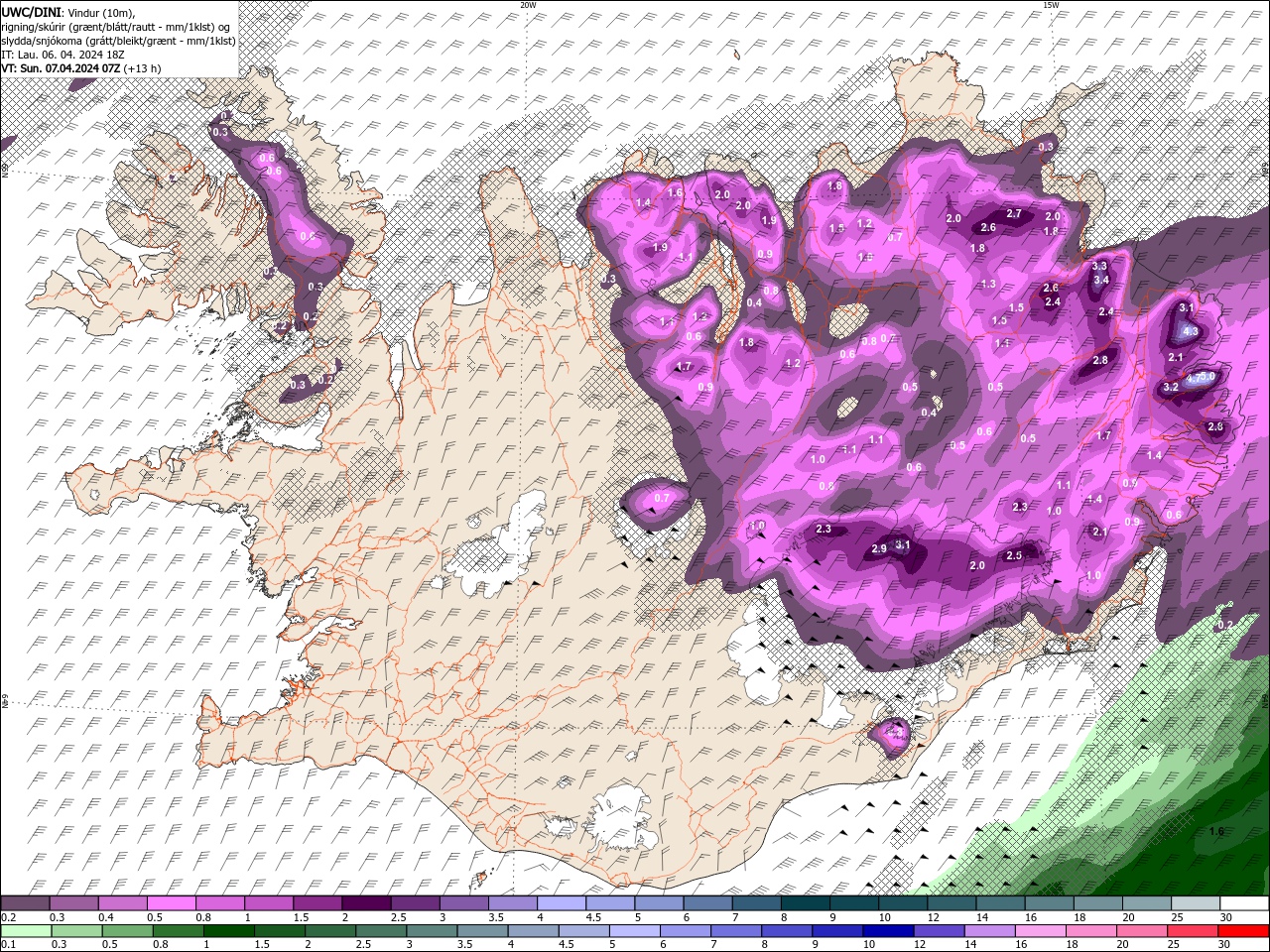
Task: Click the 2.9 snowfall value on the map
Action: (878, 548)
